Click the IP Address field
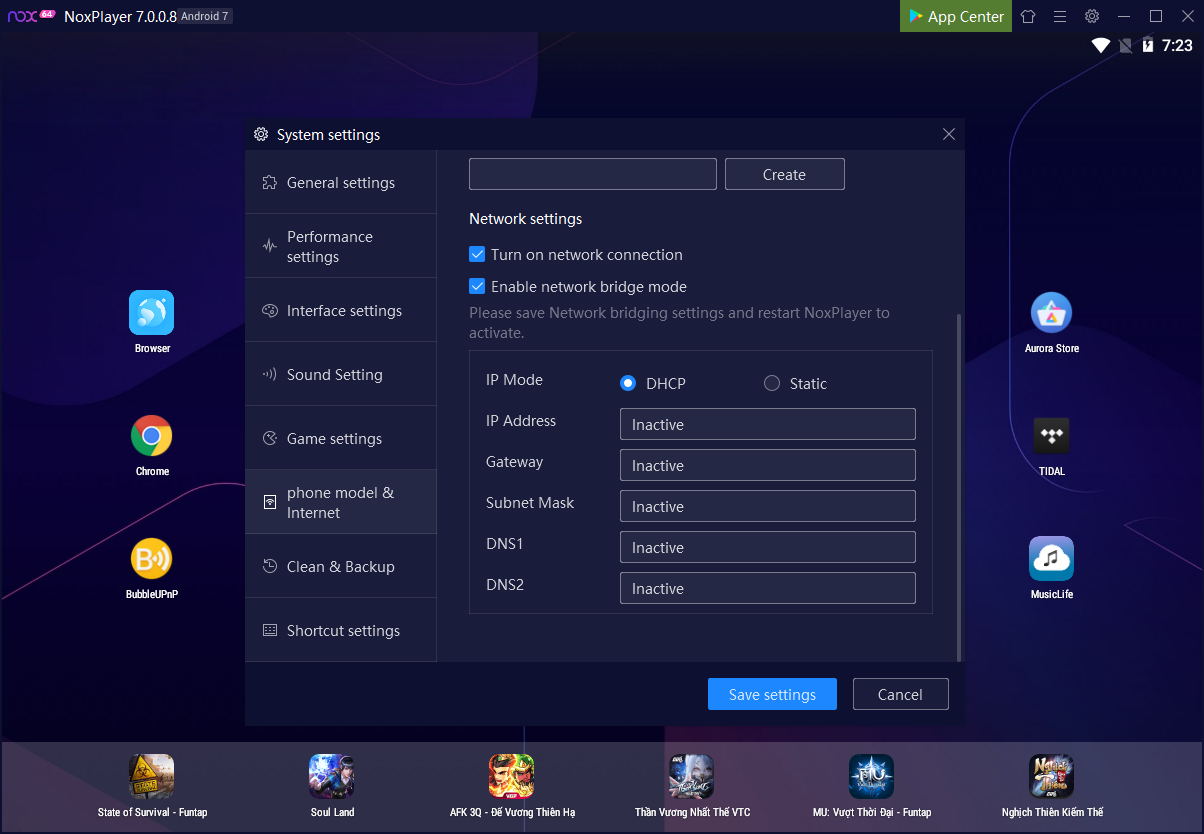1204x834 pixels. coord(768,424)
